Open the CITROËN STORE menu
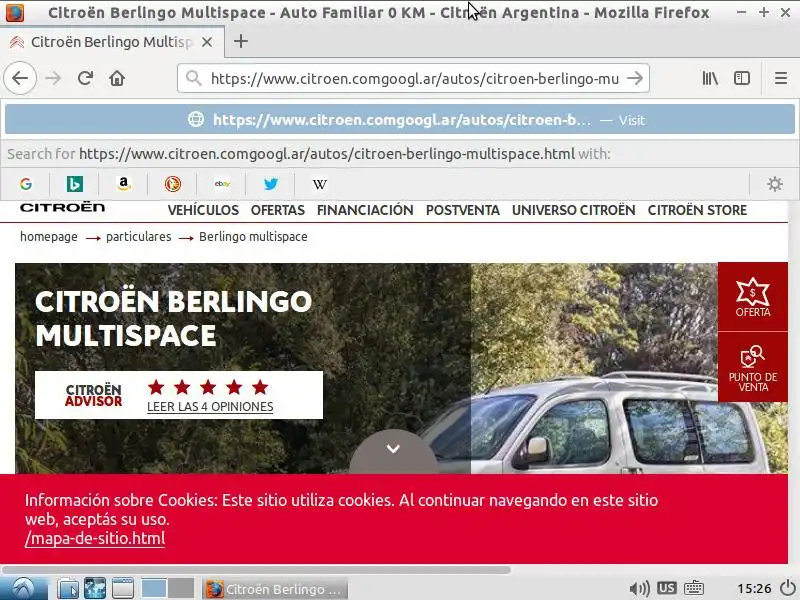This screenshot has width=800, height=600. tap(697, 210)
